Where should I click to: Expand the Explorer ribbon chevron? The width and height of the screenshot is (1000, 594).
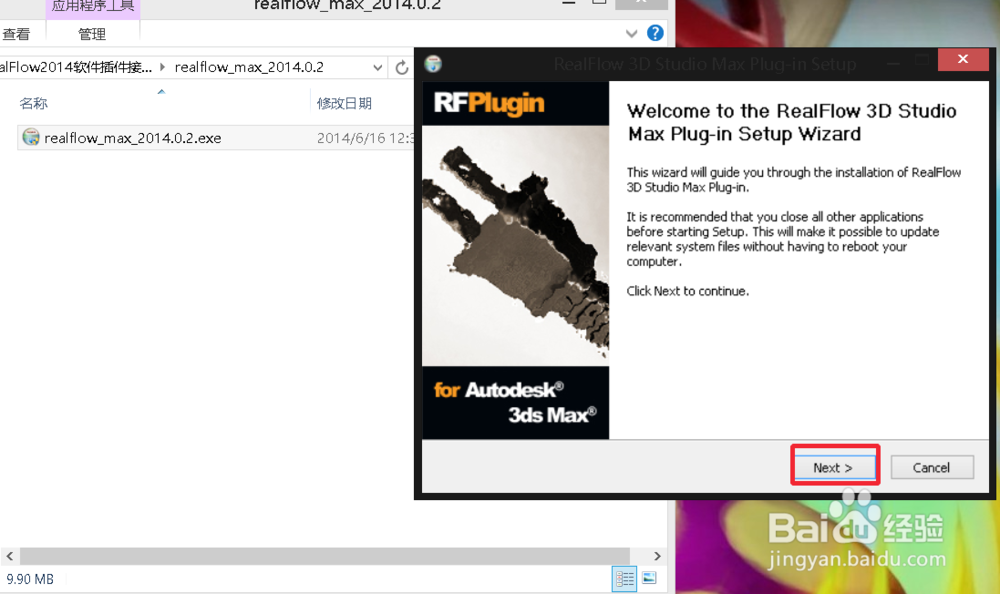coord(631,34)
